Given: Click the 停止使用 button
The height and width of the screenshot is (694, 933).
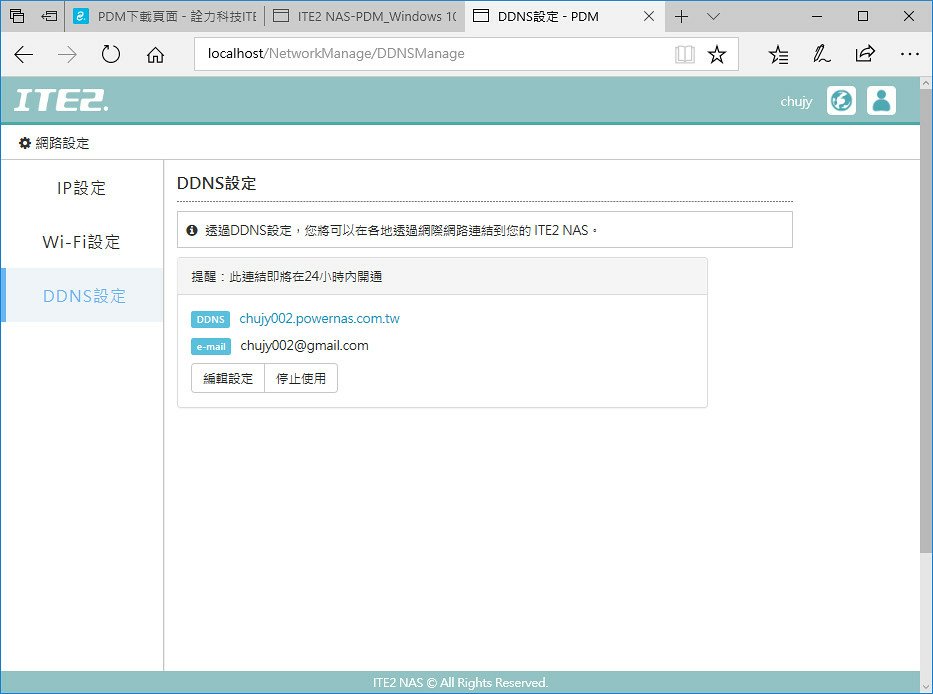Looking at the screenshot, I should point(301,378).
